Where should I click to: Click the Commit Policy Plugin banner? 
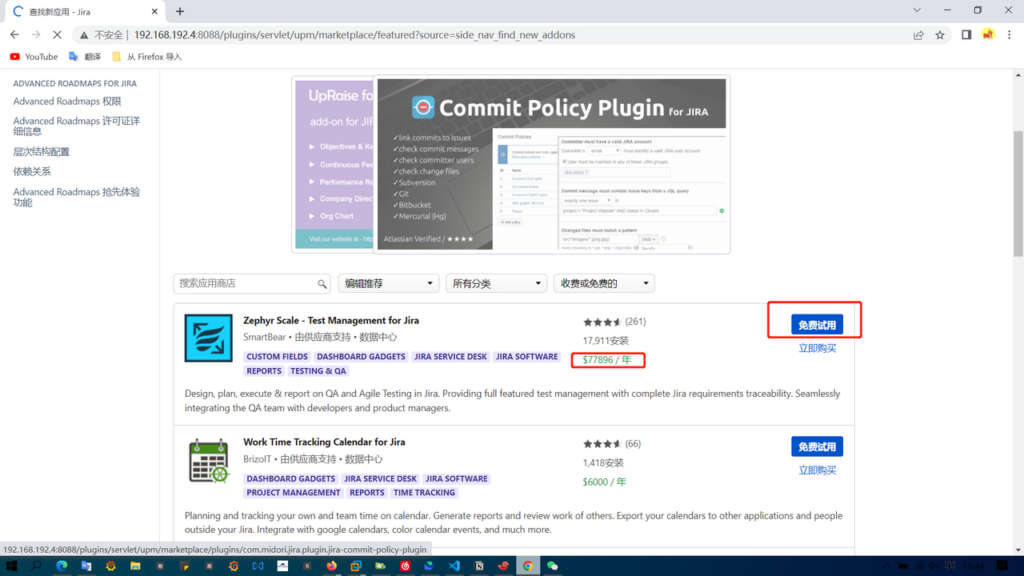(x=551, y=165)
